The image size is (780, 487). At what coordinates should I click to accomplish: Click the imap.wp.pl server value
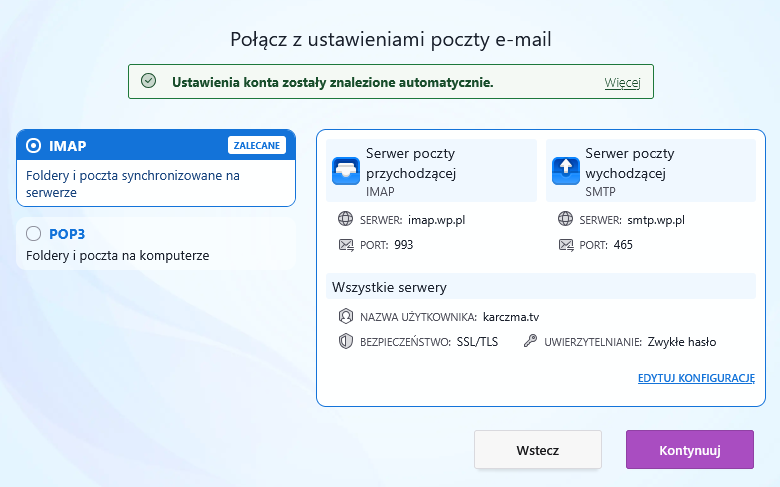(x=436, y=220)
